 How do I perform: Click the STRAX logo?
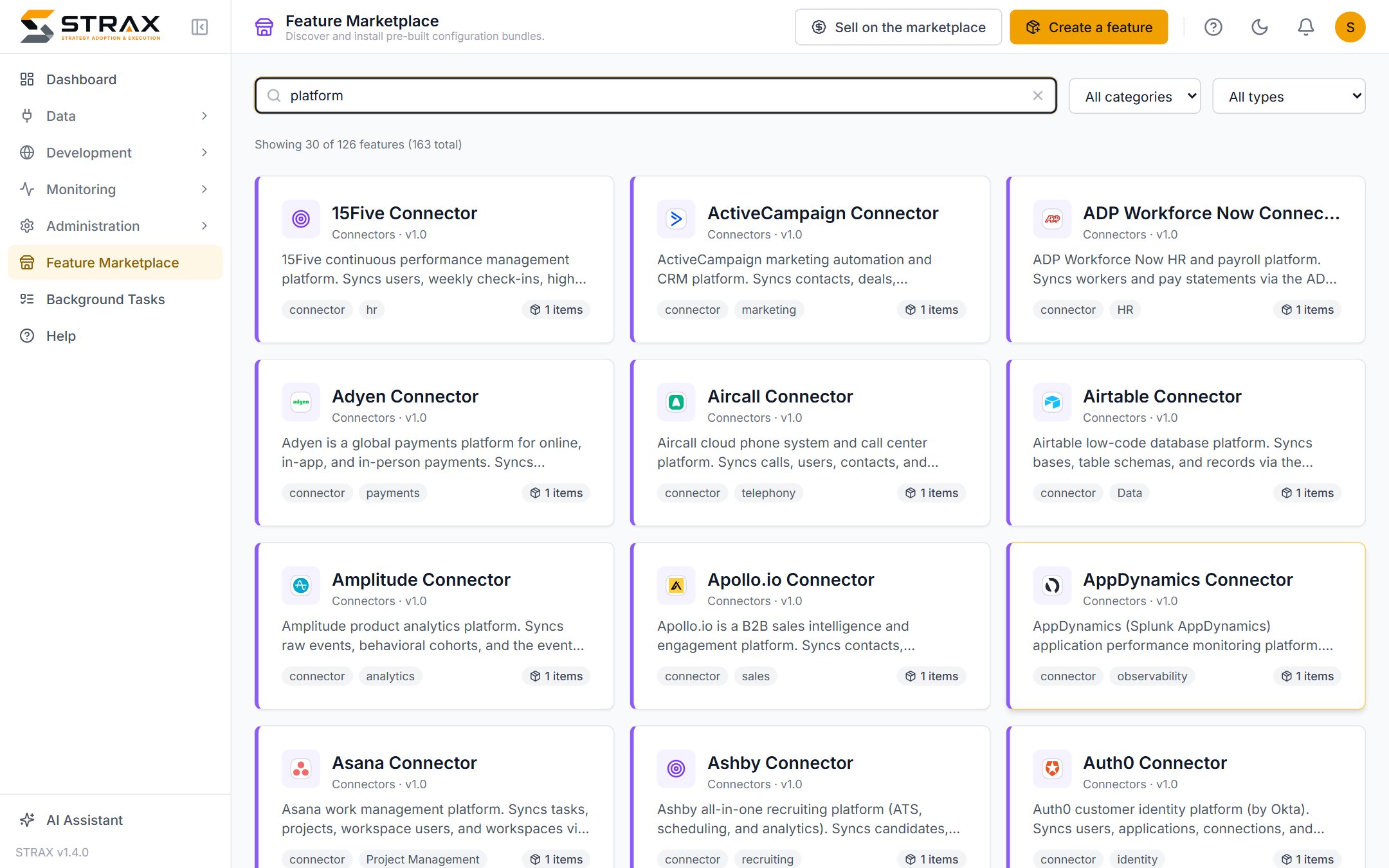[90, 26]
